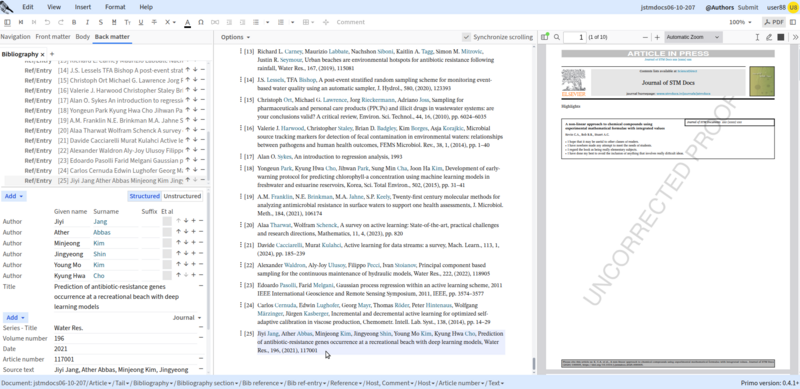Open the Edit menu
Screen dimensions: 800x389
tap(28, 7)
